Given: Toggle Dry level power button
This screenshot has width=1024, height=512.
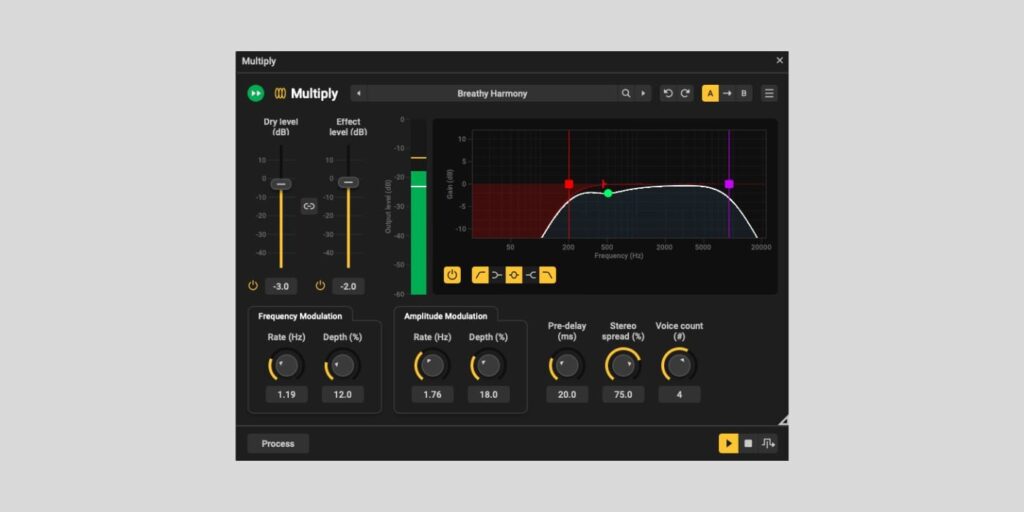Looking at the screenshot, I should click(x=253, y=285).
